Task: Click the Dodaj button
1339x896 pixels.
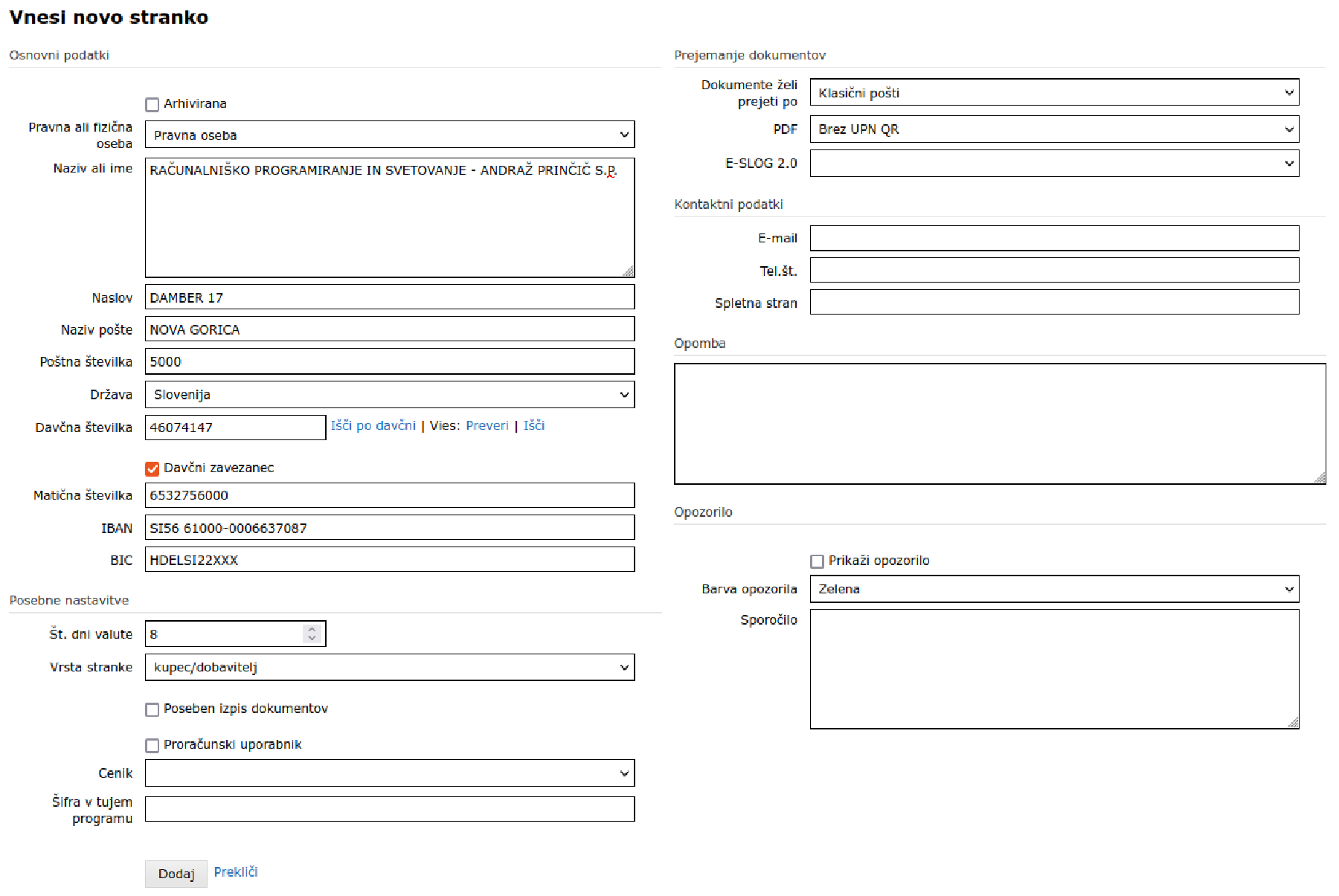Action: [x=176, y=874]
